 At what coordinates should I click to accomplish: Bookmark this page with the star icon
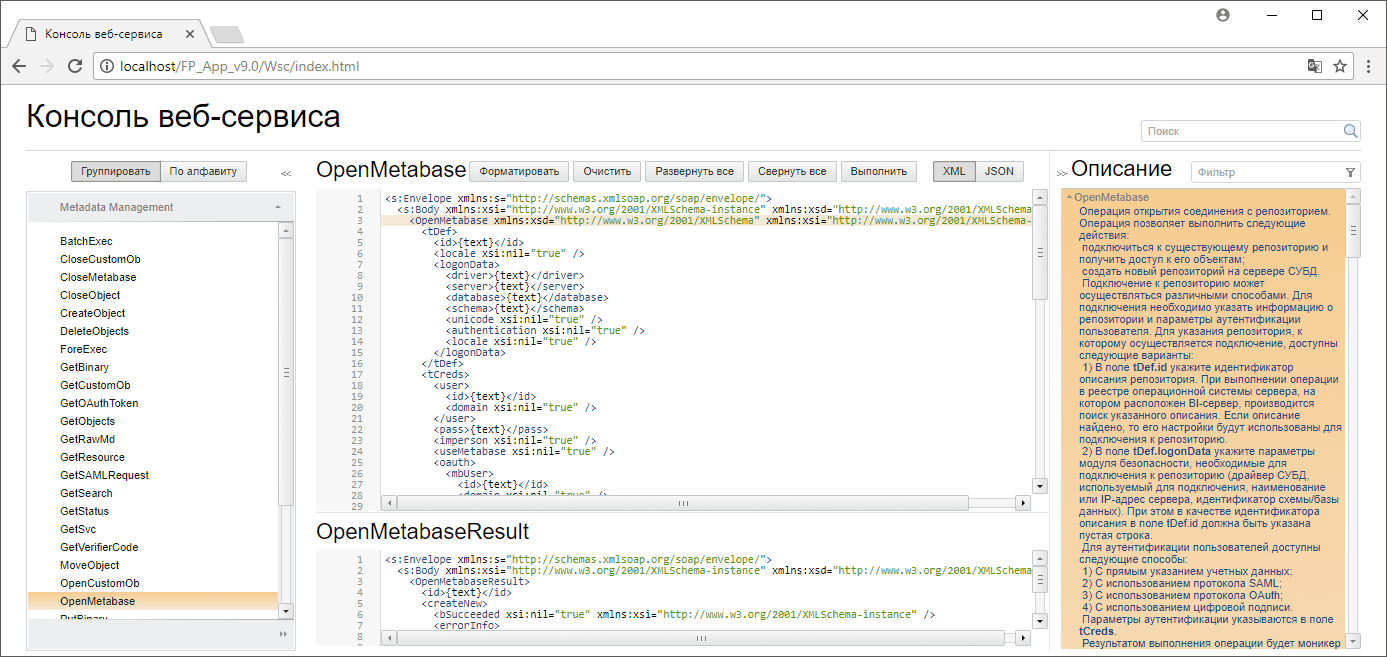[1340, 67]
